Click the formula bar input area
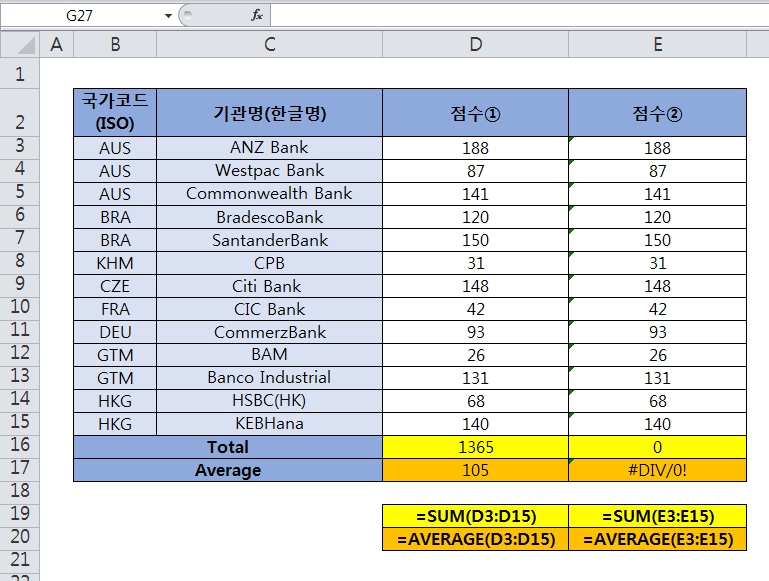The image size is (769, 581). click(x=519, y=16)
